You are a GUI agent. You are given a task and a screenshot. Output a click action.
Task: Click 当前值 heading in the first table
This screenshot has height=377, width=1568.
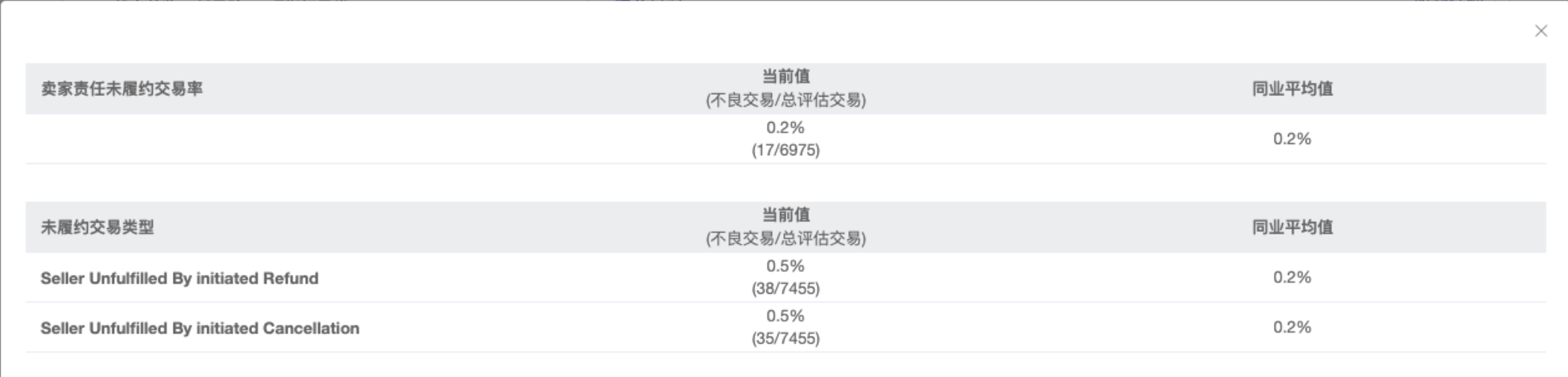tap(786, 77)
